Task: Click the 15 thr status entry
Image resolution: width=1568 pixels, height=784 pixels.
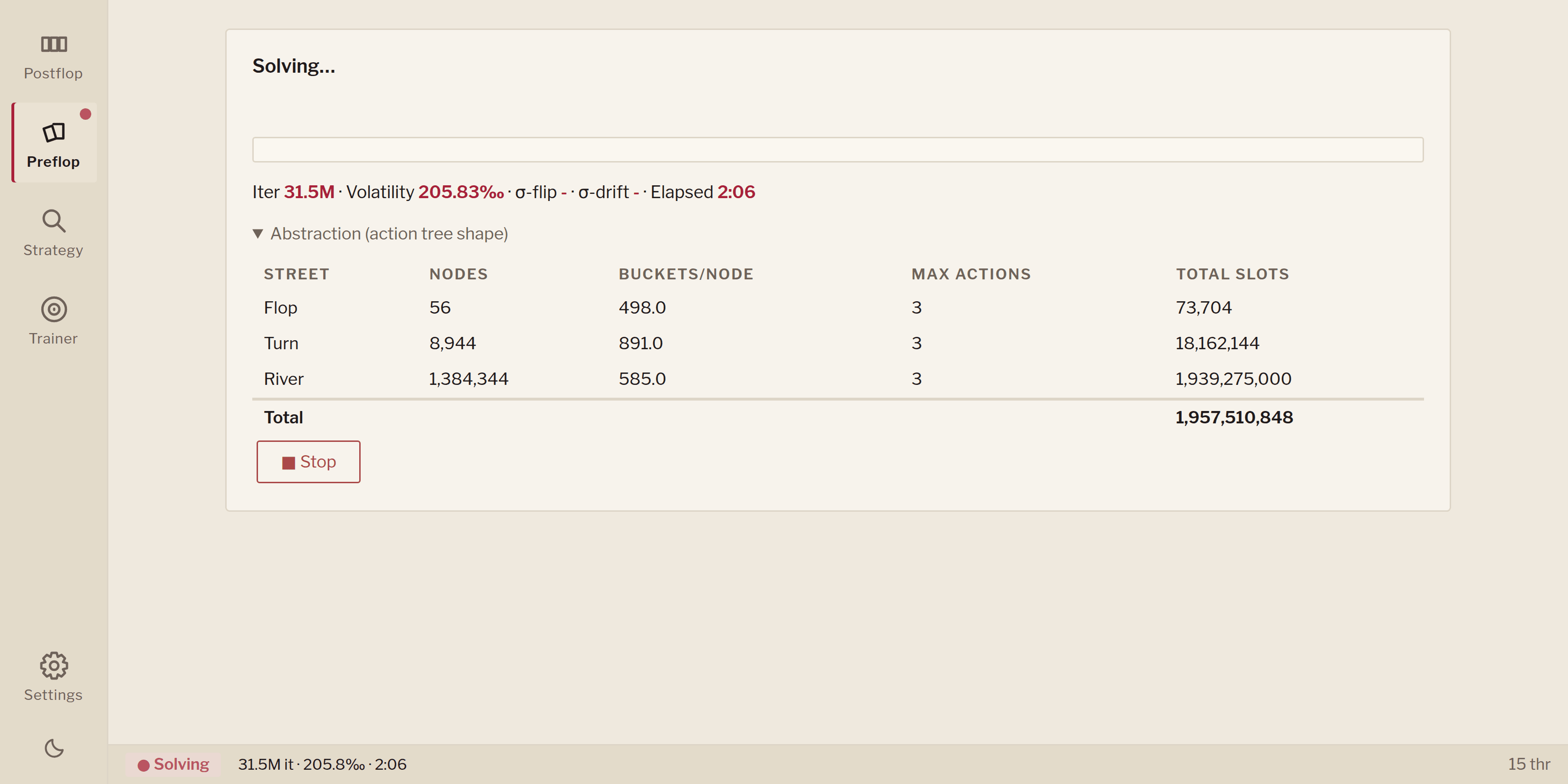Action: click(1529, 765)
